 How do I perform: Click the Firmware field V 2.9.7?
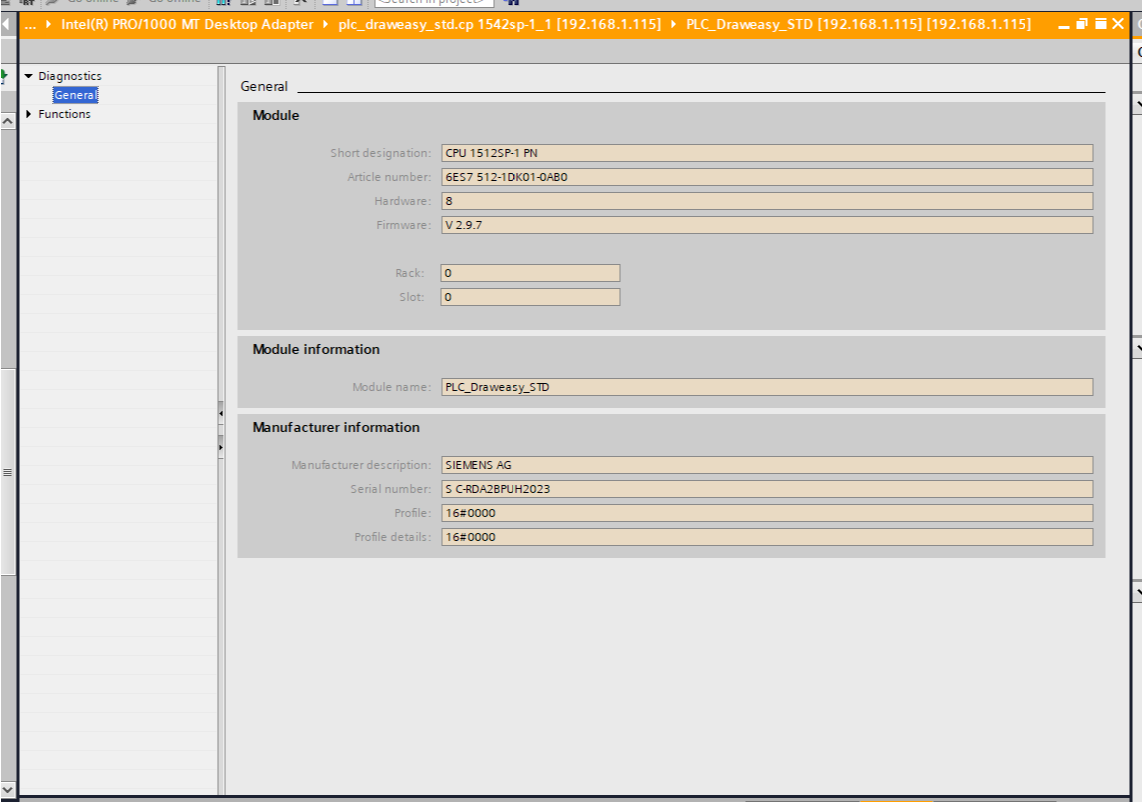767,225
